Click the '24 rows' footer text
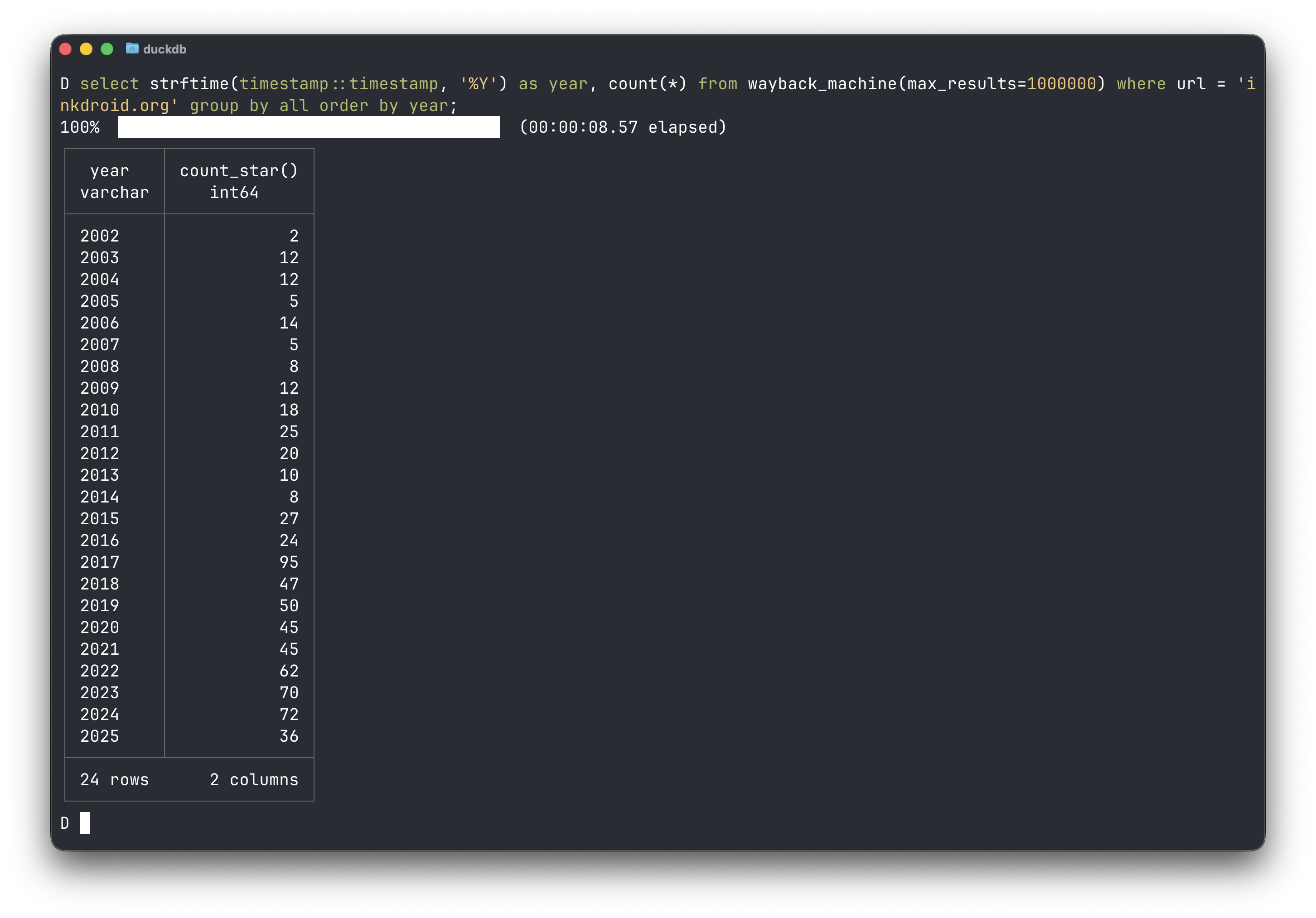 click(114, 780)
